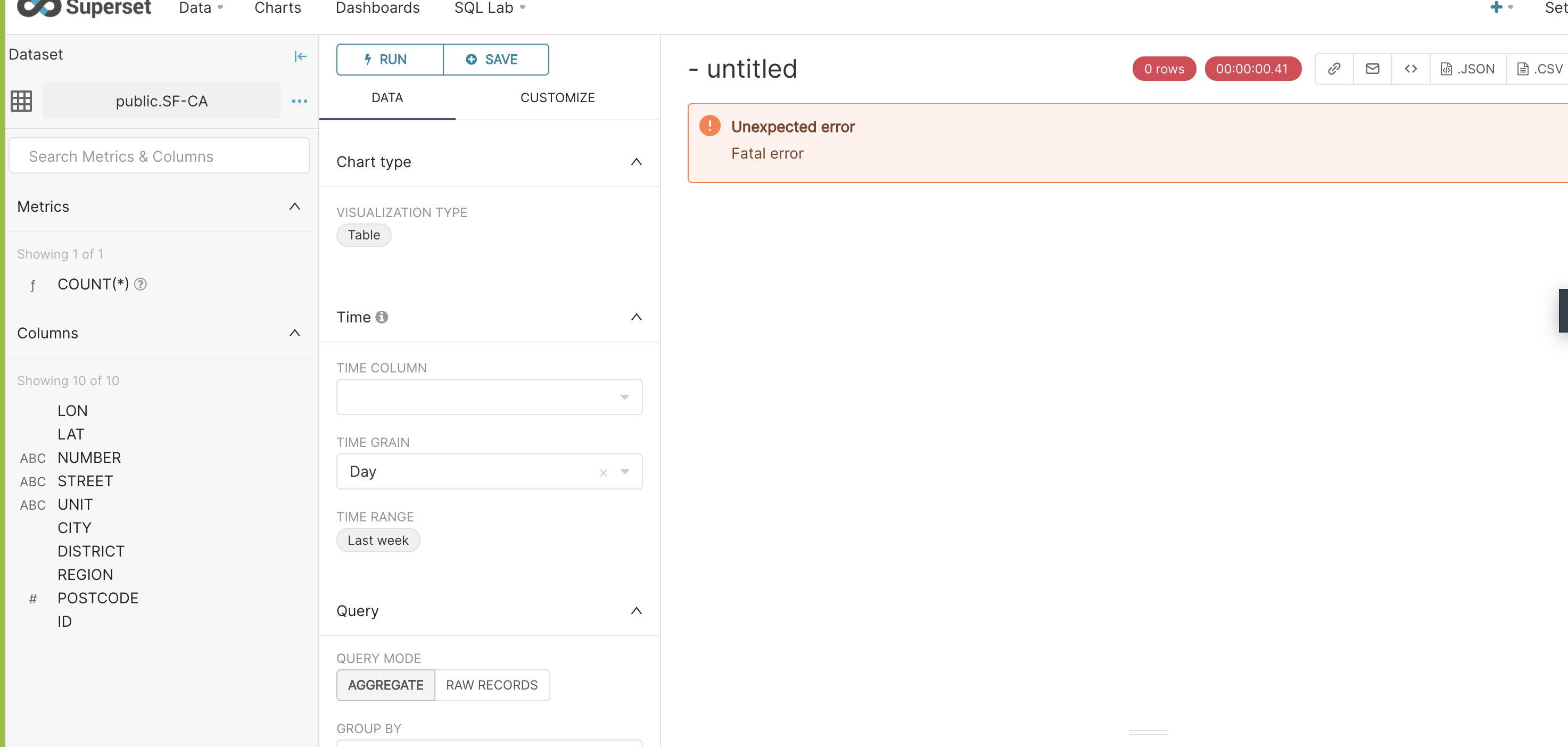The width and height of the screenshot is (1568, 747).
Task: Collapse the Chart type section
Action: tap(636, 162)
